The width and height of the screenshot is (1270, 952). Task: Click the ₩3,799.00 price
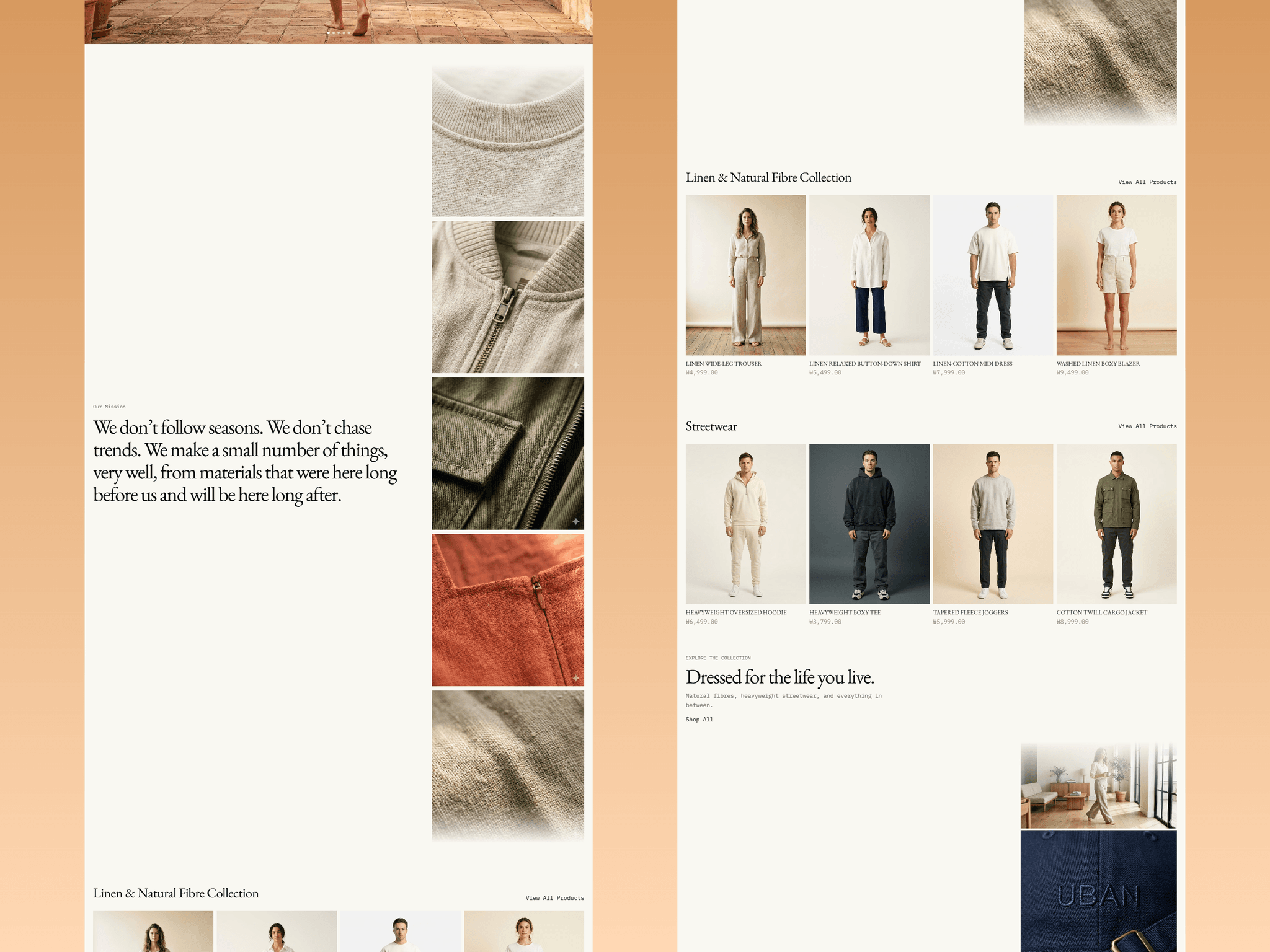pos(825,622)
